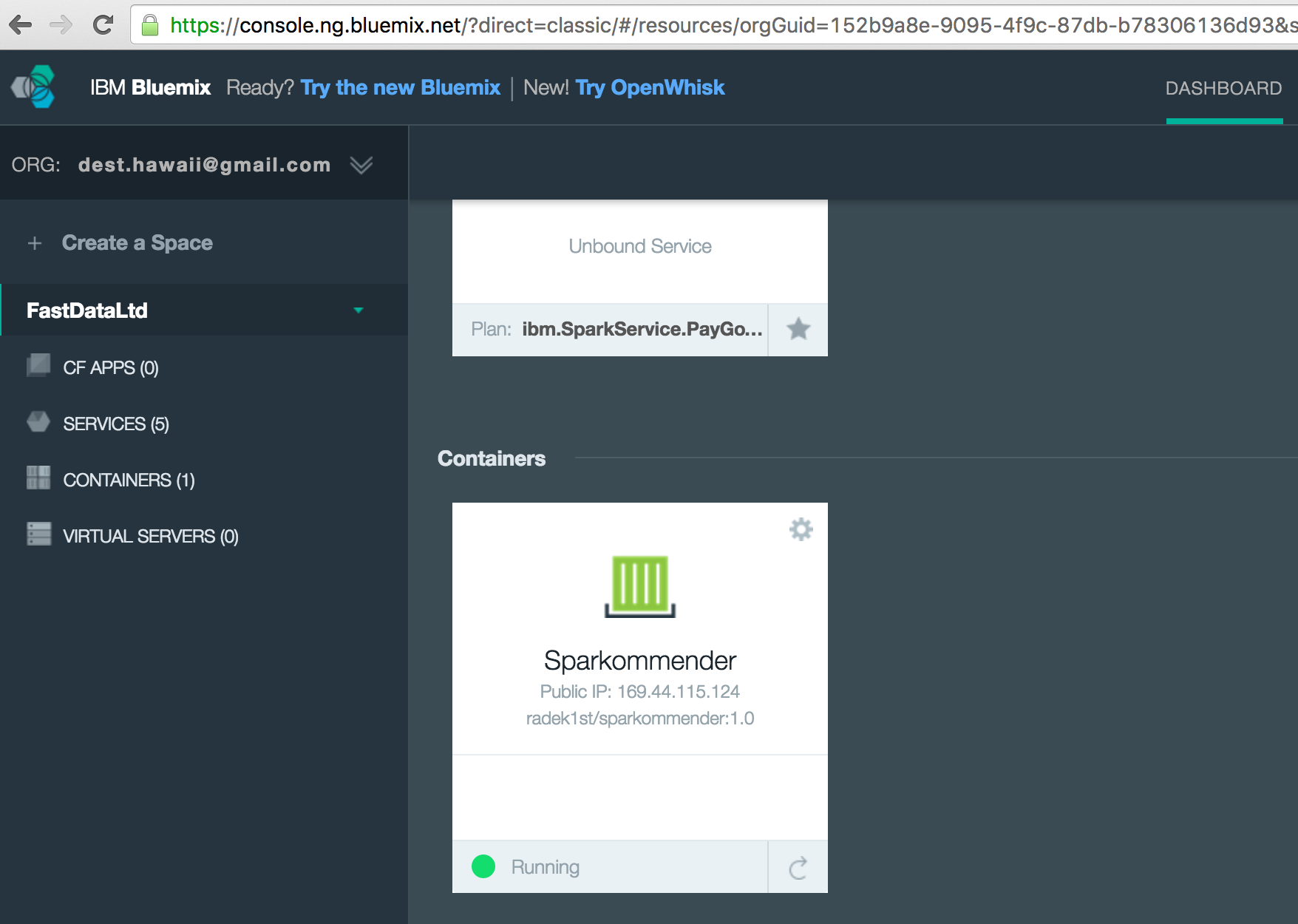The image size is (1298, 924).
Task: Click the Containers grid icon in sidebar
Action: 38,478
